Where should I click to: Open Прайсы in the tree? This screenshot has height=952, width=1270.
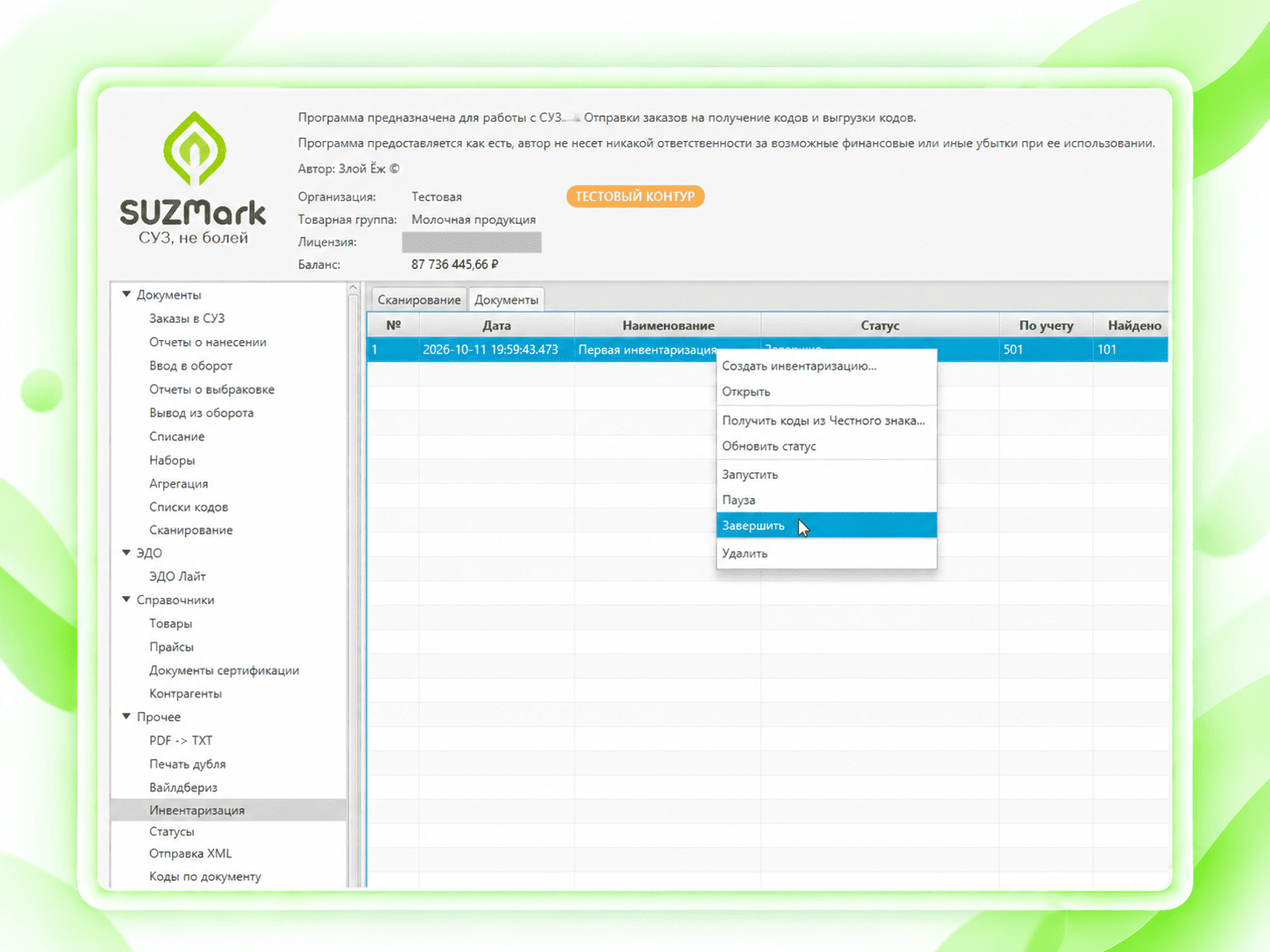pos(171,647)
